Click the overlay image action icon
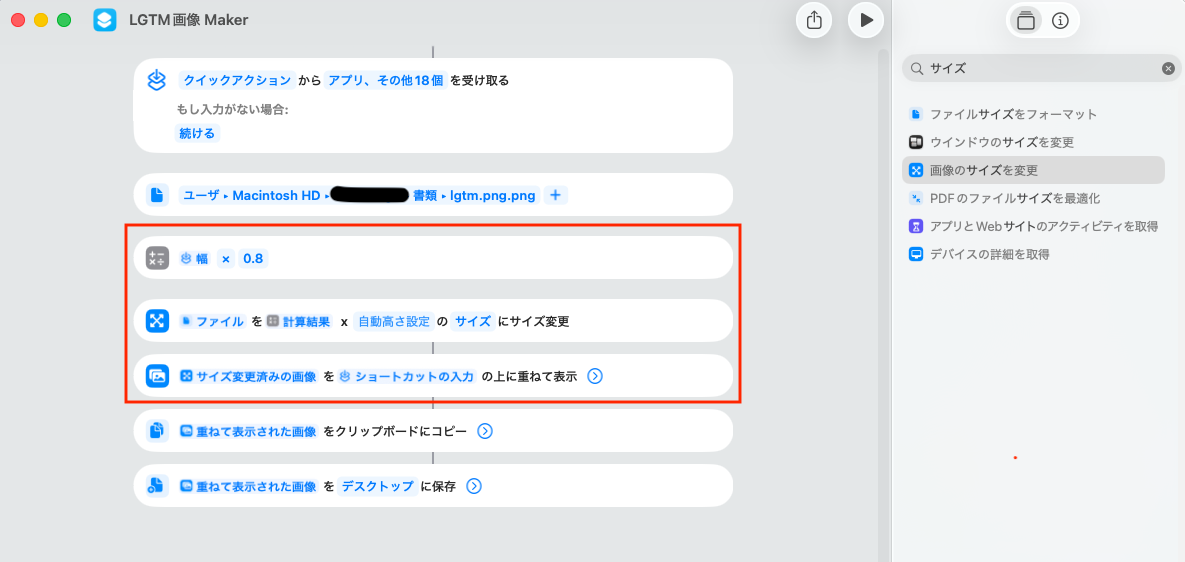Image resolution: width=1185 pixels, height=562 pixels. (x=156, y=376)
